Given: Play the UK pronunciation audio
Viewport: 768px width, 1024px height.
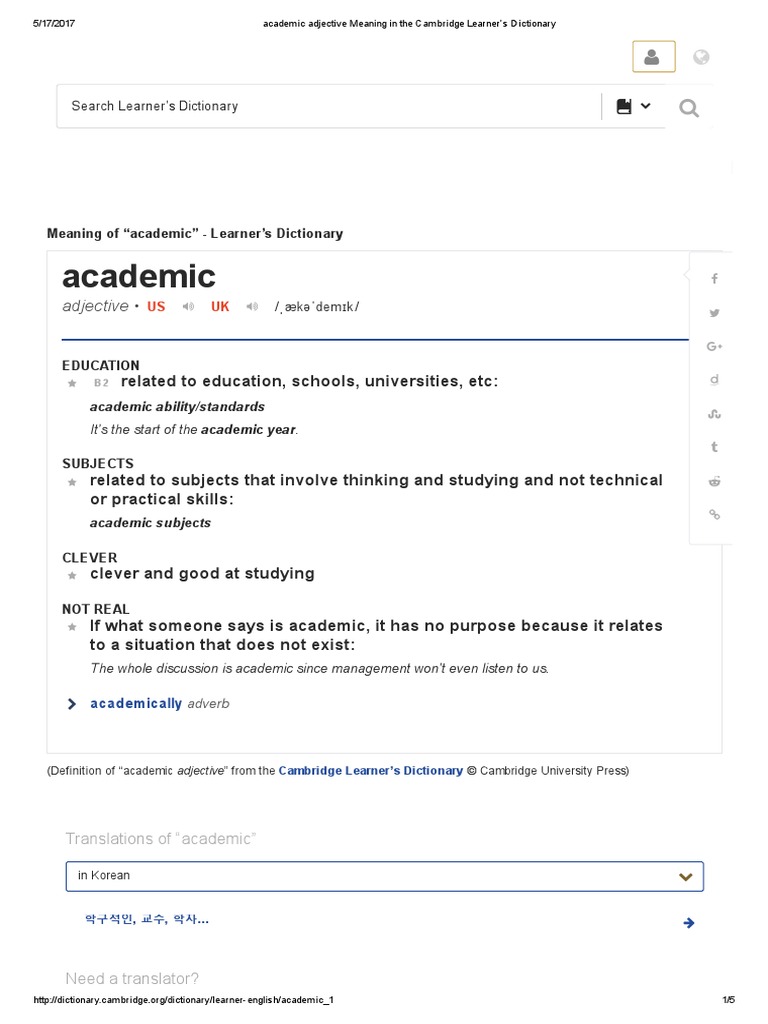Looking at the screenshot, I should click(x=253, y=307).
